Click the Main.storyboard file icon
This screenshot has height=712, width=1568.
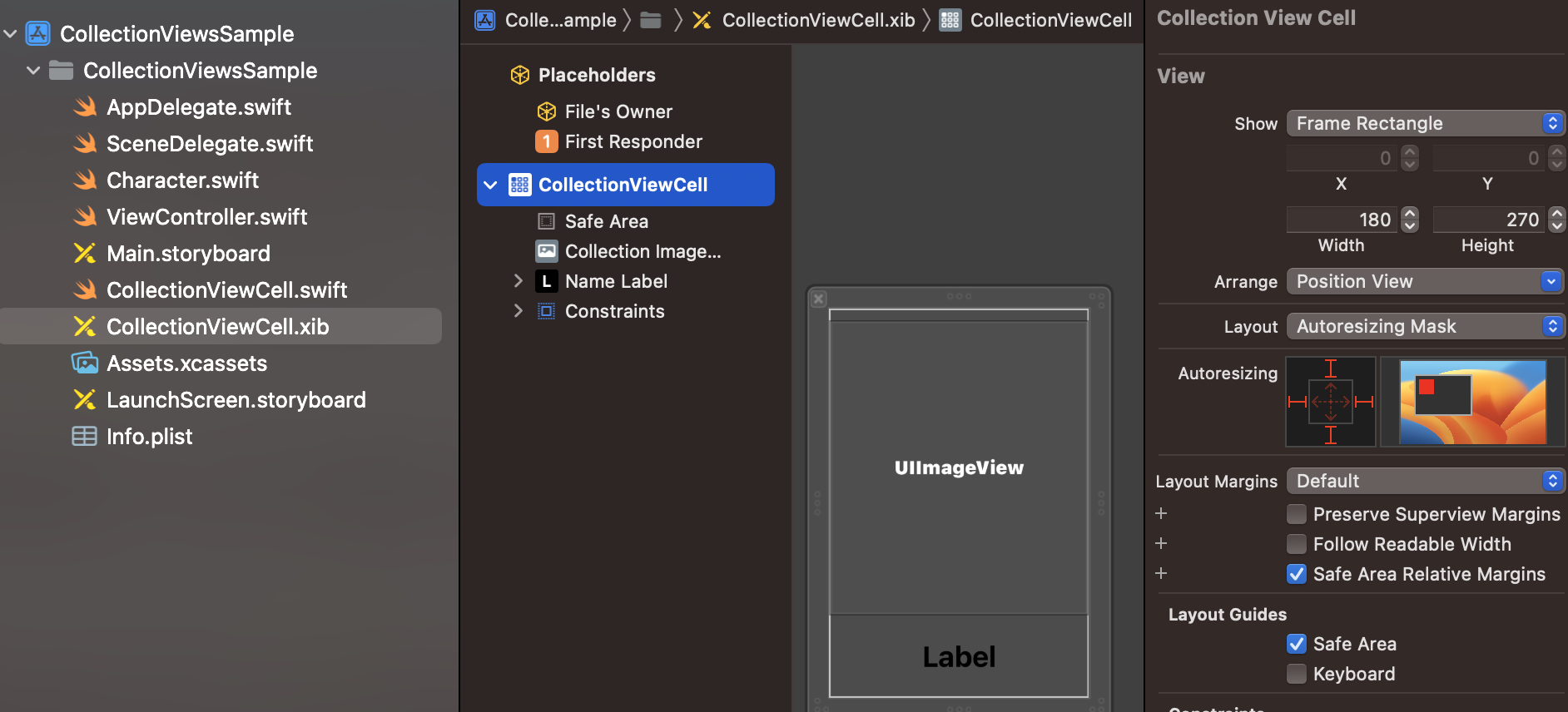85,254
